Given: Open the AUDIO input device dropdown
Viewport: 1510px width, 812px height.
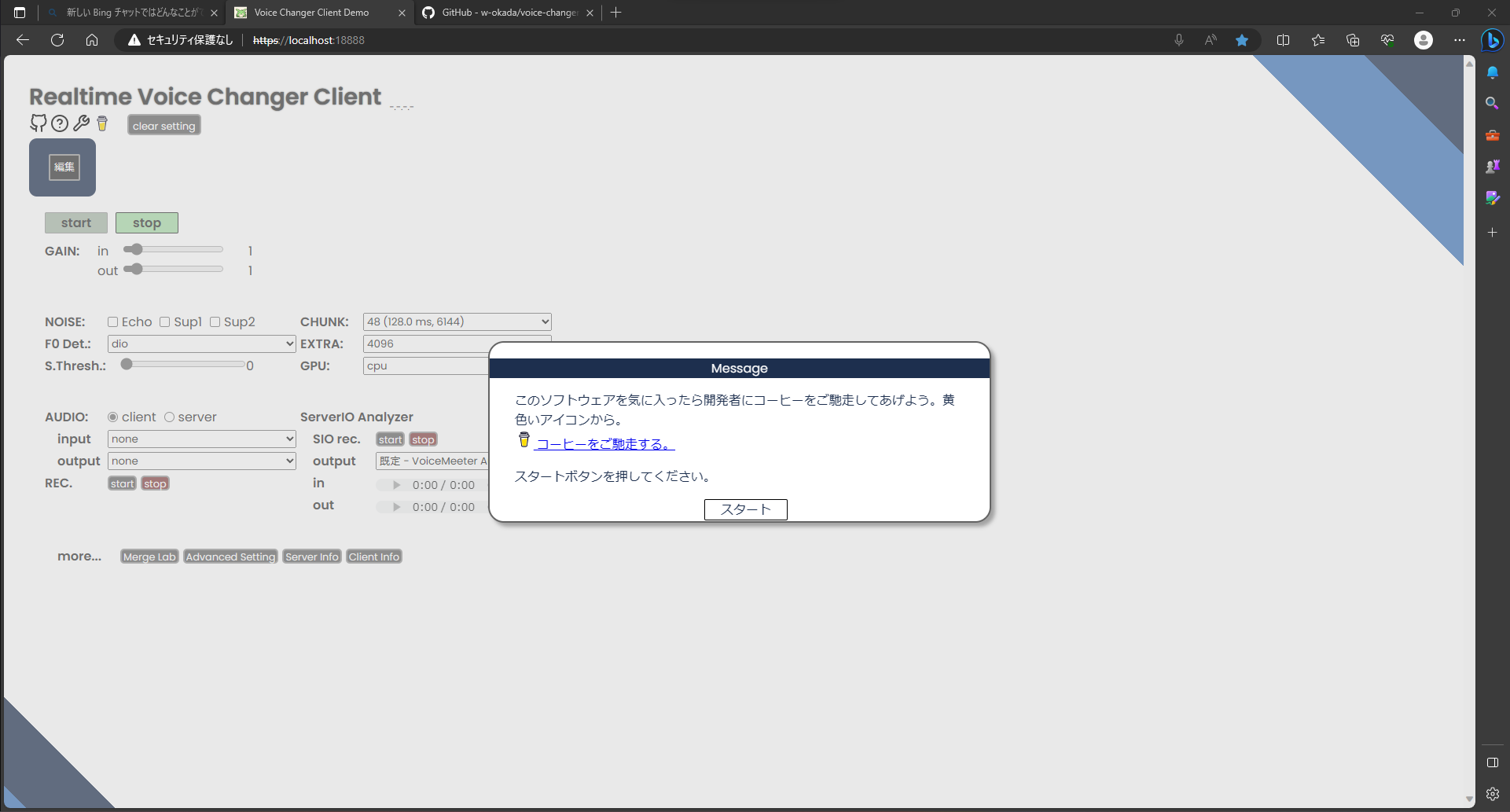Looking at the screenshot, I should coord(201,439).
